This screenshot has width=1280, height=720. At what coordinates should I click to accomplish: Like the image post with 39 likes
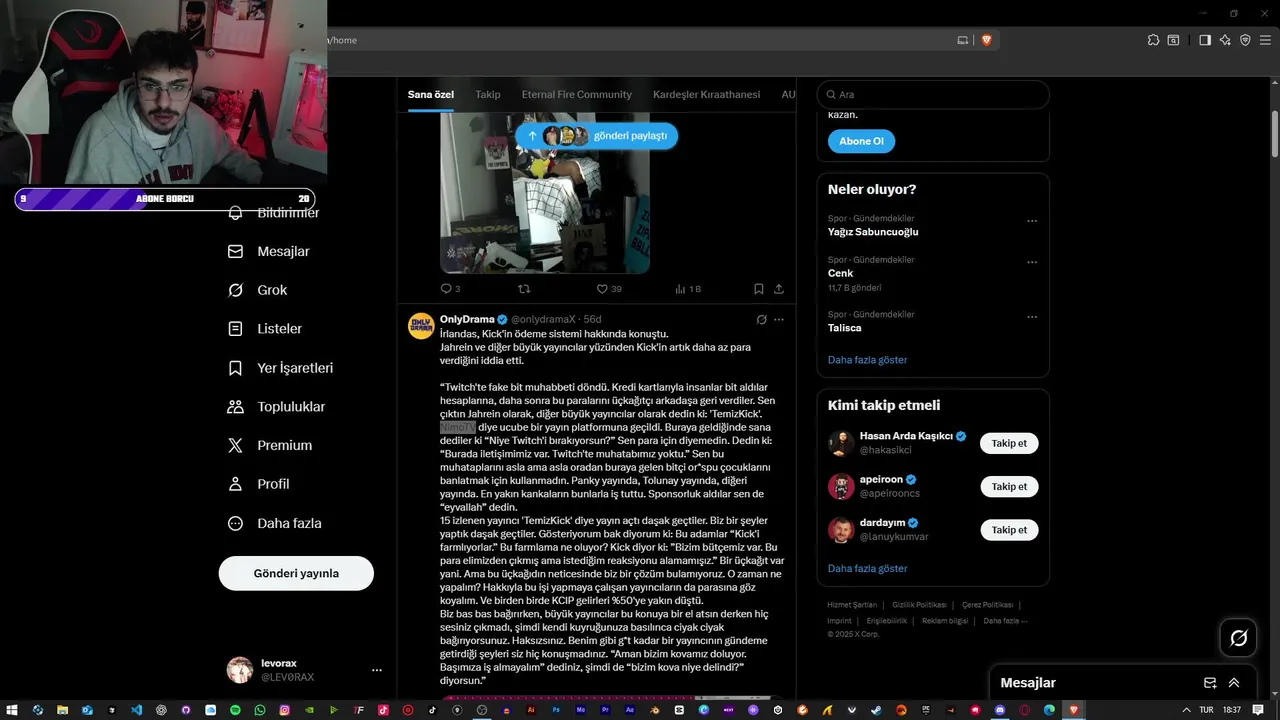[609, 289]
